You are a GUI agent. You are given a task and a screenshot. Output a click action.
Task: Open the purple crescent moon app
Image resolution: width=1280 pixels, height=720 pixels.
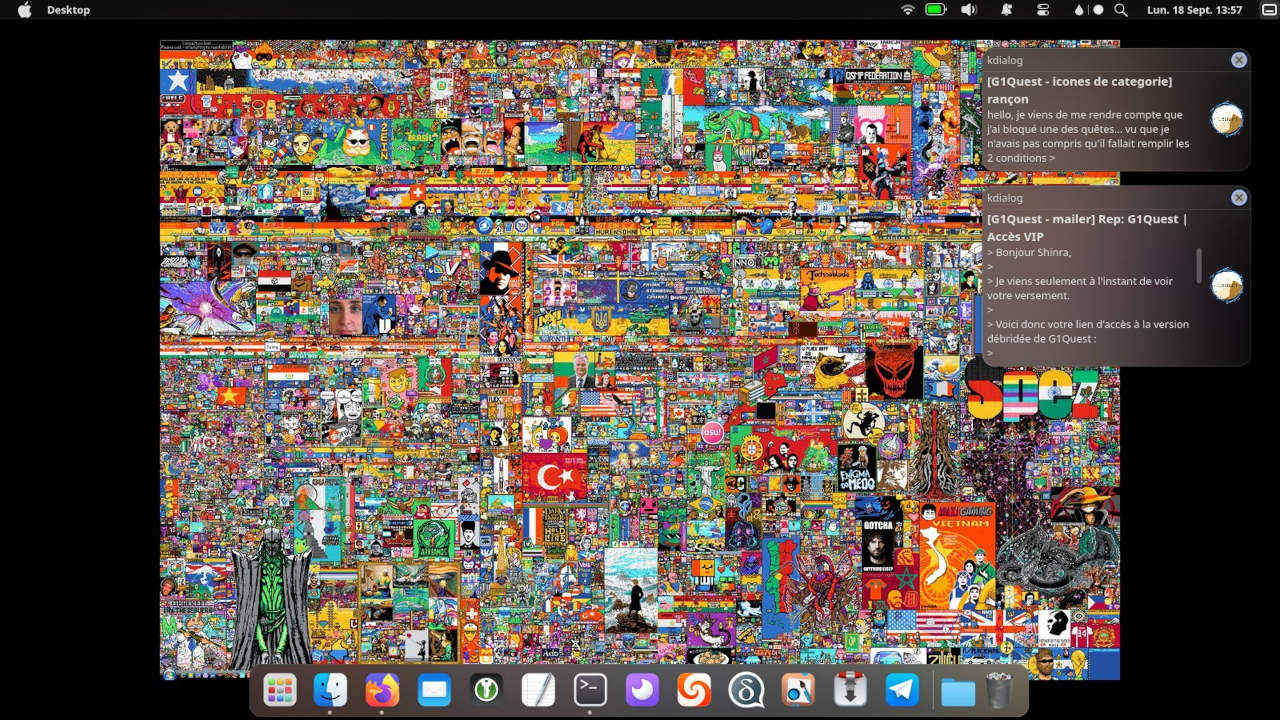coord(642,690)
